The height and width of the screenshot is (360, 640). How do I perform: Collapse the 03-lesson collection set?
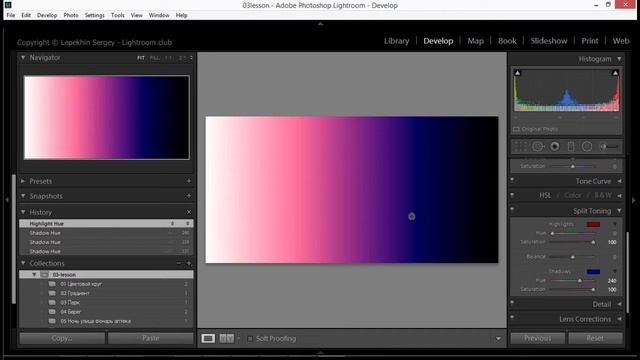click(x=34, y=274)
